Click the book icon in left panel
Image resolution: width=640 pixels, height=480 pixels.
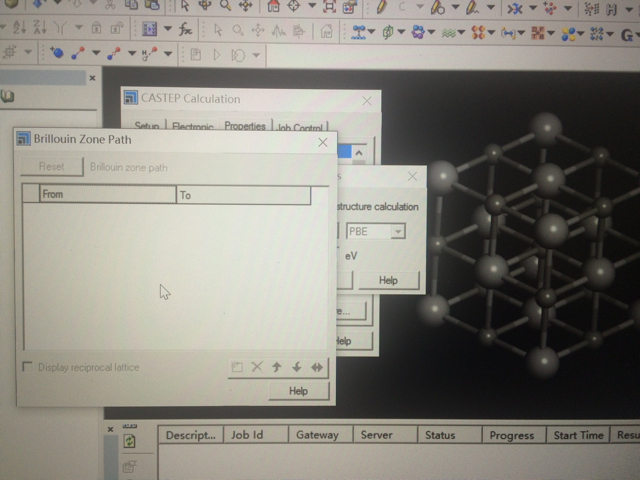[7, 96]
